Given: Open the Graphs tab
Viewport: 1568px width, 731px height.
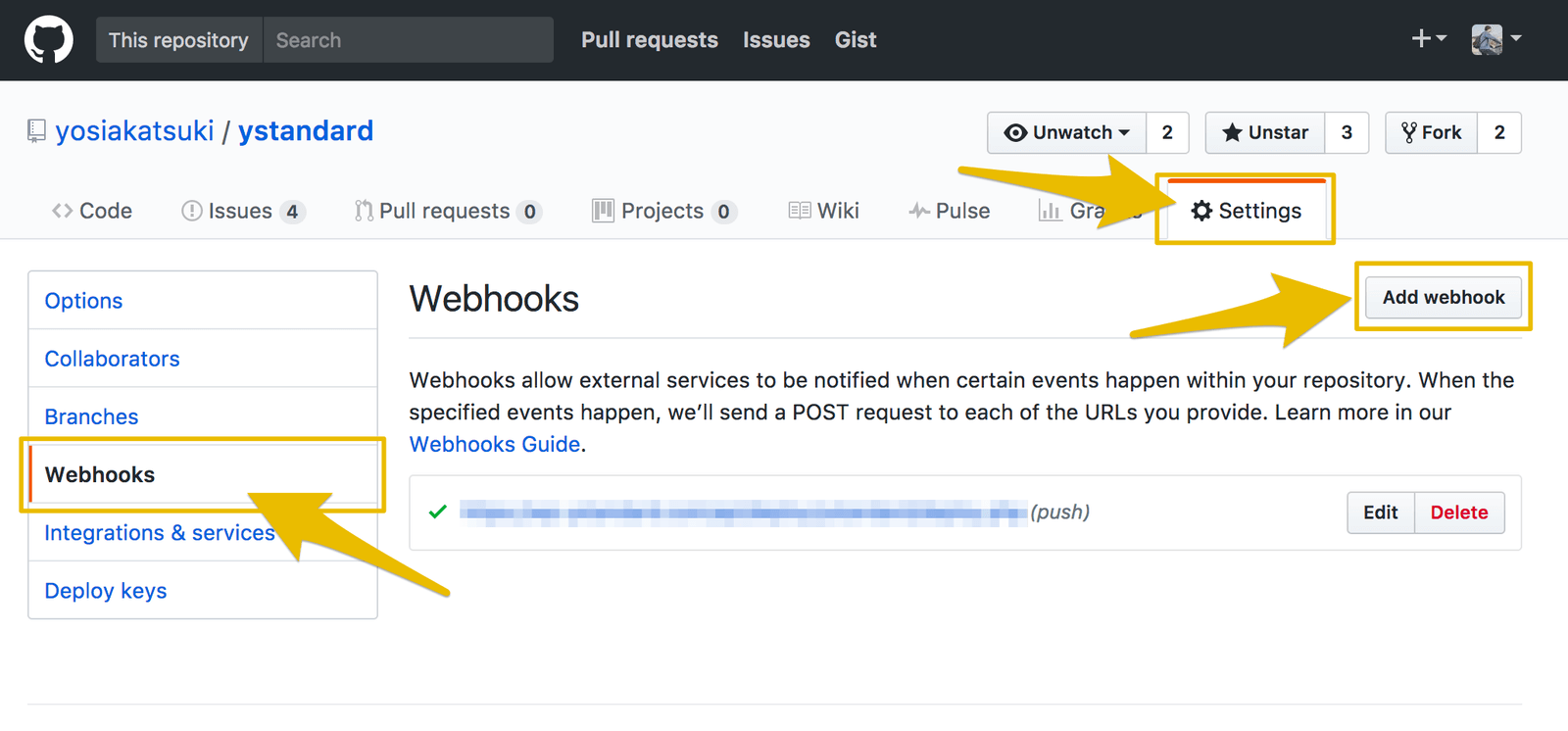Looking at the screenshot, I should tap(1090, 211).
